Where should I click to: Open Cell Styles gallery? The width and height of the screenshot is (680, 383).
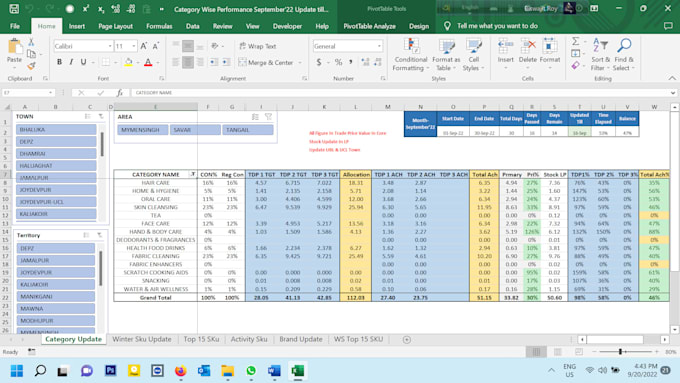pos(473,55)
